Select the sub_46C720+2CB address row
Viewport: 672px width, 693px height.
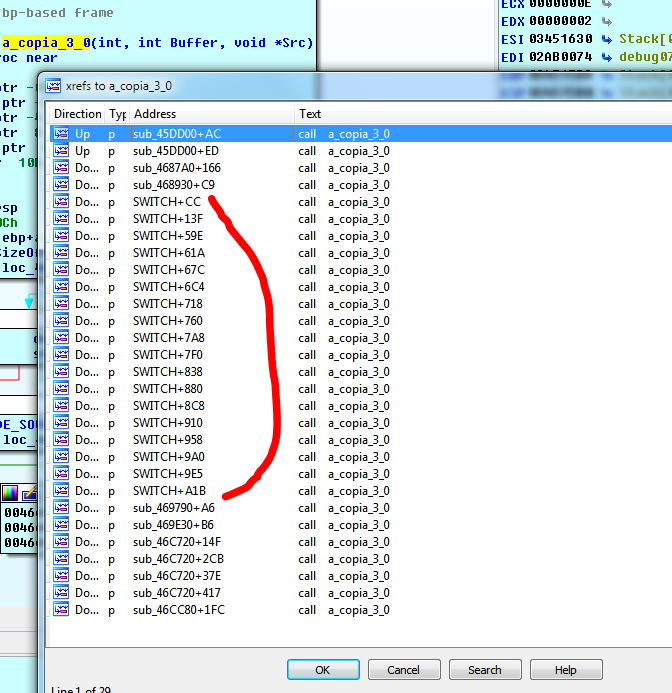coord(178,559)
